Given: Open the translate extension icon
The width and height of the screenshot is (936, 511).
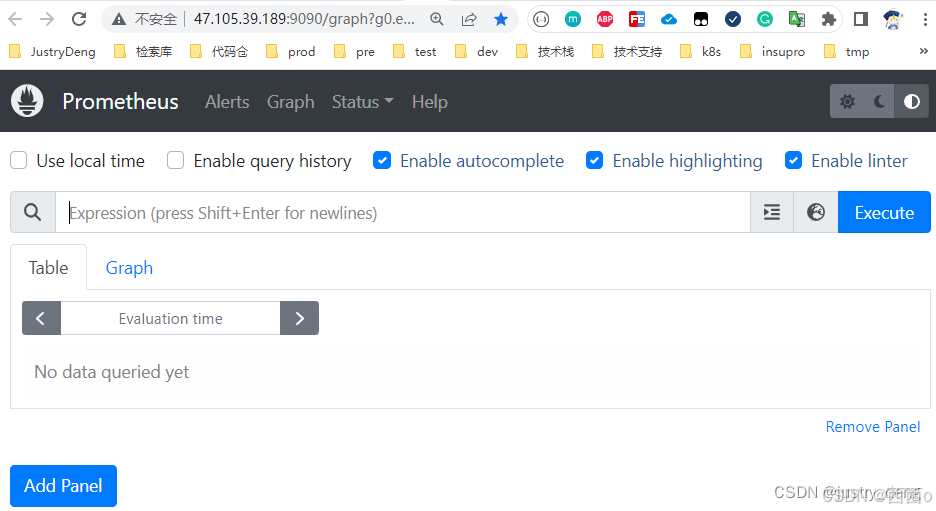Looking at the screenshot, I should [797, 19].
